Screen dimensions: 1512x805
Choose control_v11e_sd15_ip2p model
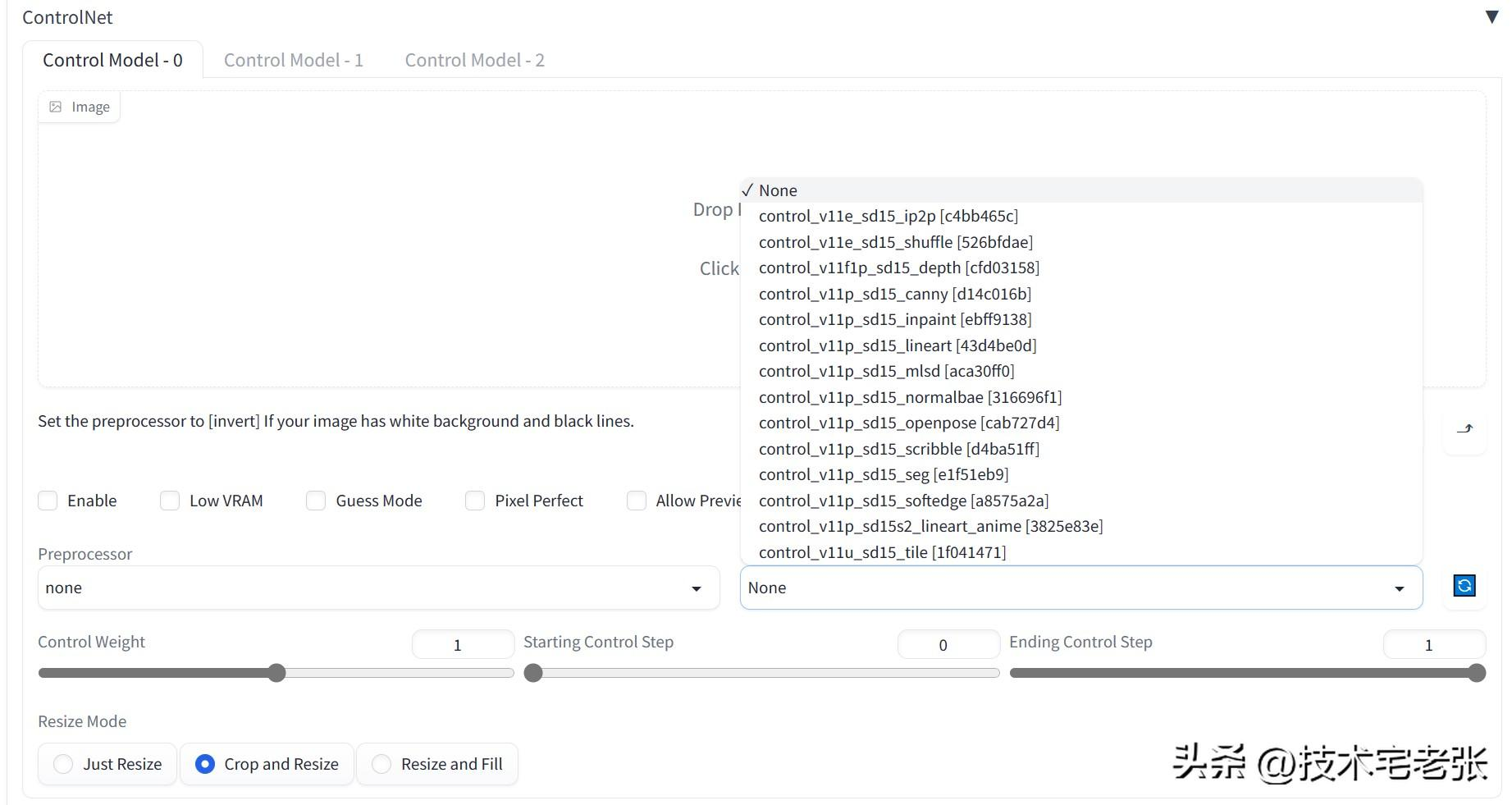tap(1080, 216)
